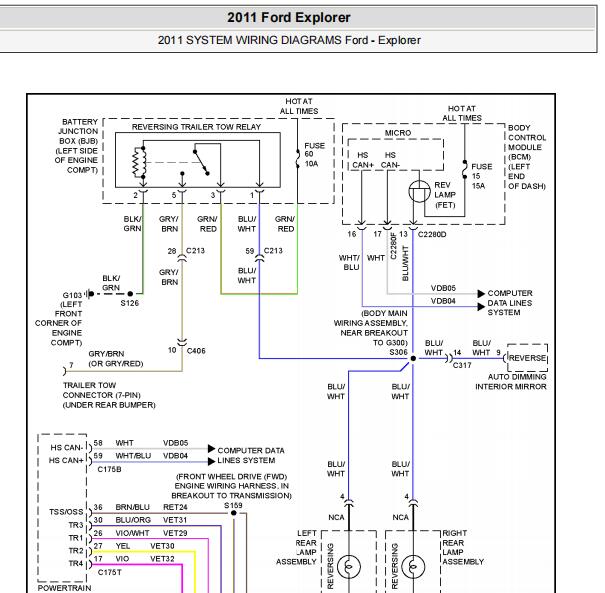Click the "BLU/ORG" wire color label
Viewport: 605px width, 593px height.
(x=133, y=520)
